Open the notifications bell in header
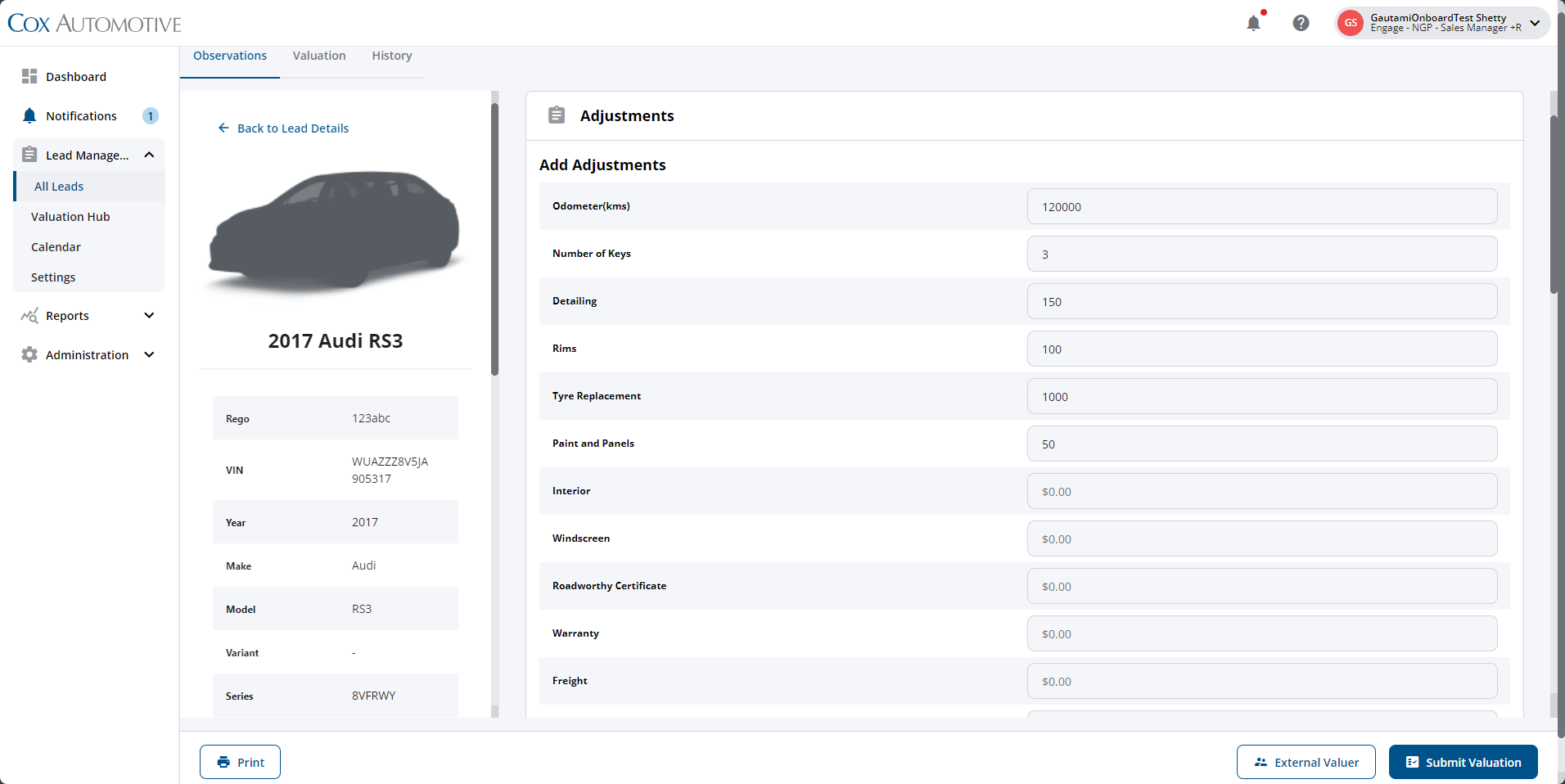This screenshot has width=1565, height=784. (1253, 23)
